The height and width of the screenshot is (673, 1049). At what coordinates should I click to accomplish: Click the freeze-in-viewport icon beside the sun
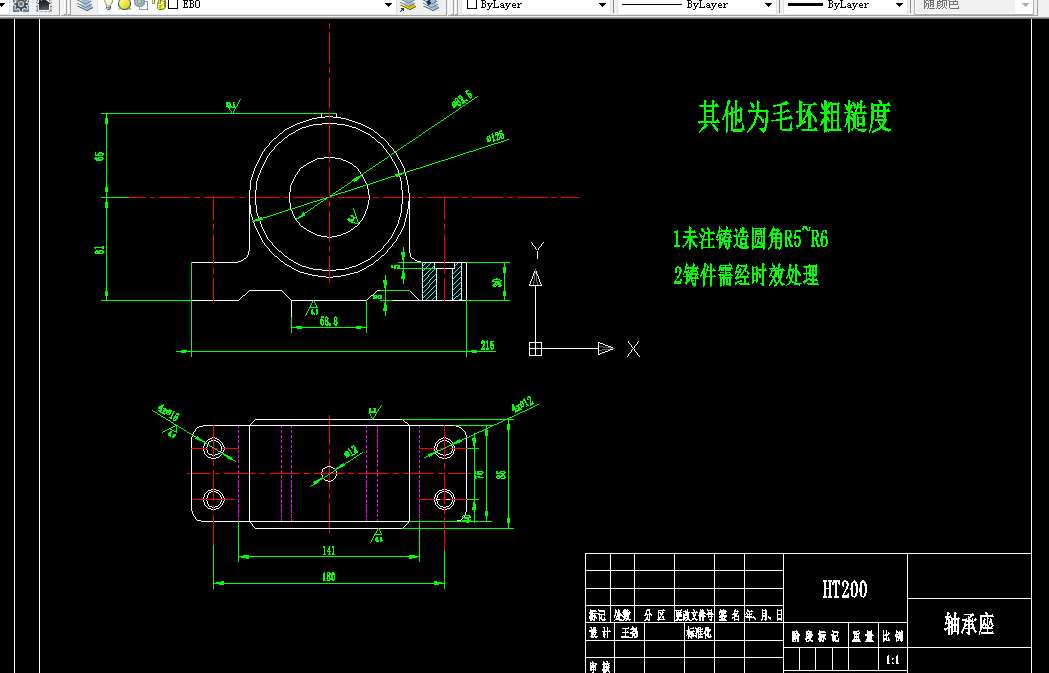click(142, 6)
